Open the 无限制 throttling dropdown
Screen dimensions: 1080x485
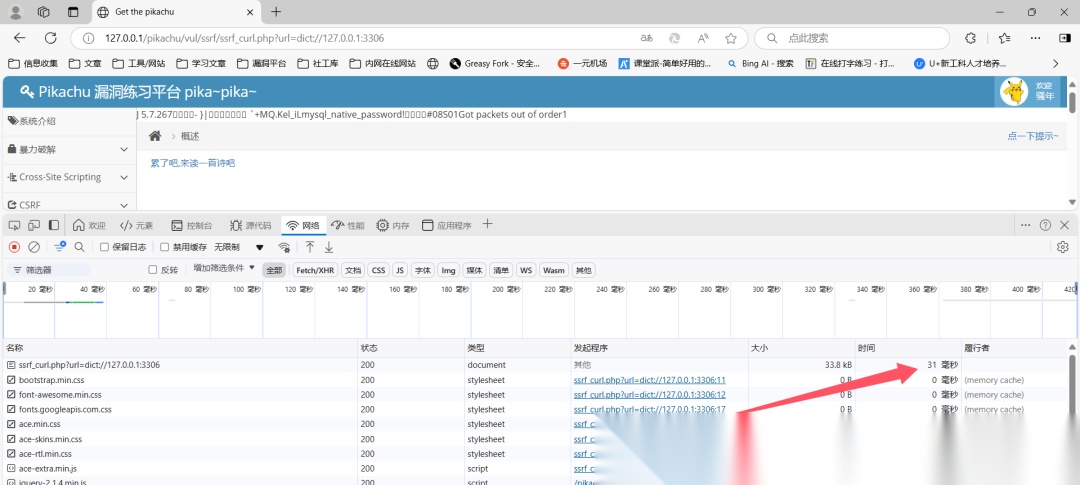click(x=238, y=247)
